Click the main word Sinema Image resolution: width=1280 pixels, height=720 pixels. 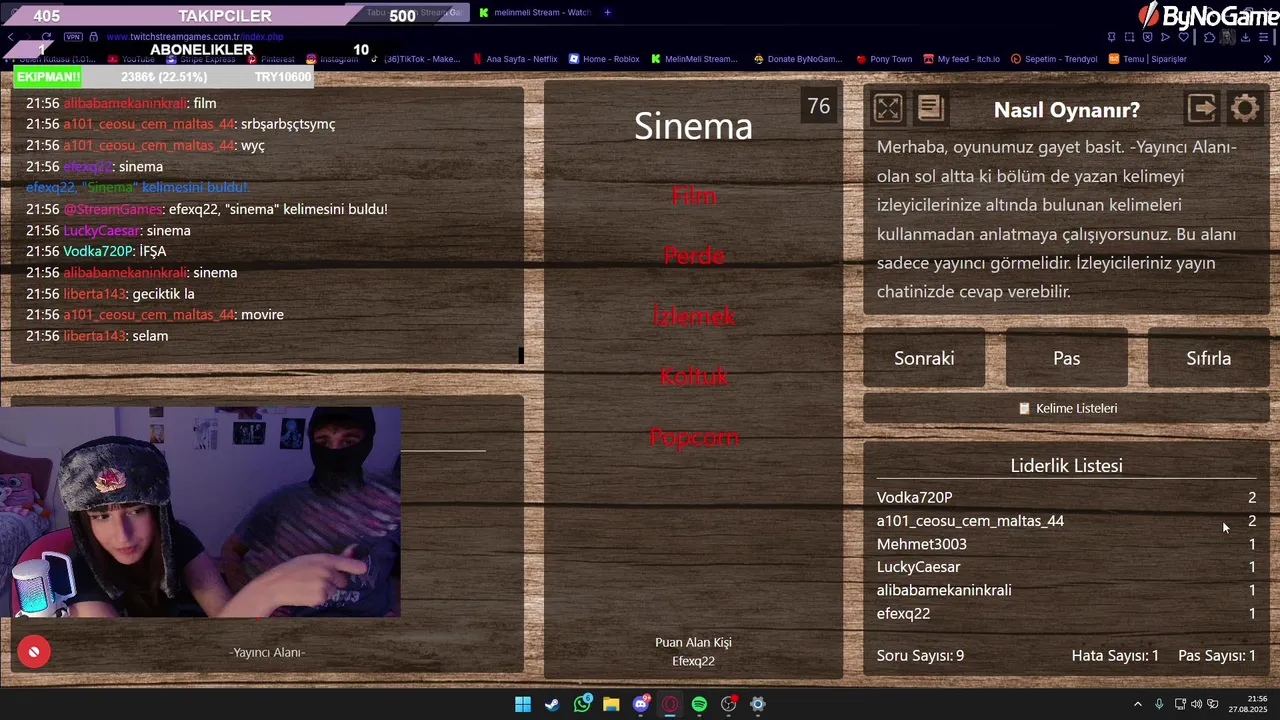(693, 126)
